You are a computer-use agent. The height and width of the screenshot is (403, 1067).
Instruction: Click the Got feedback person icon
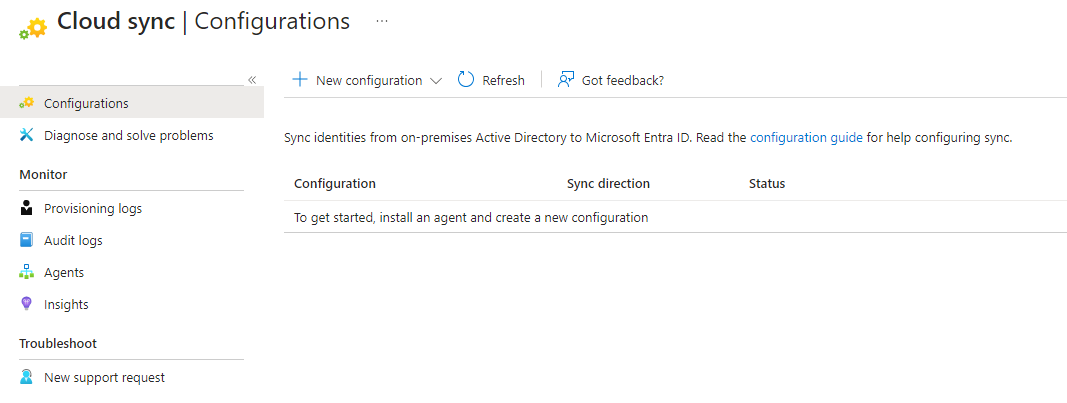[x=566, y=80]
